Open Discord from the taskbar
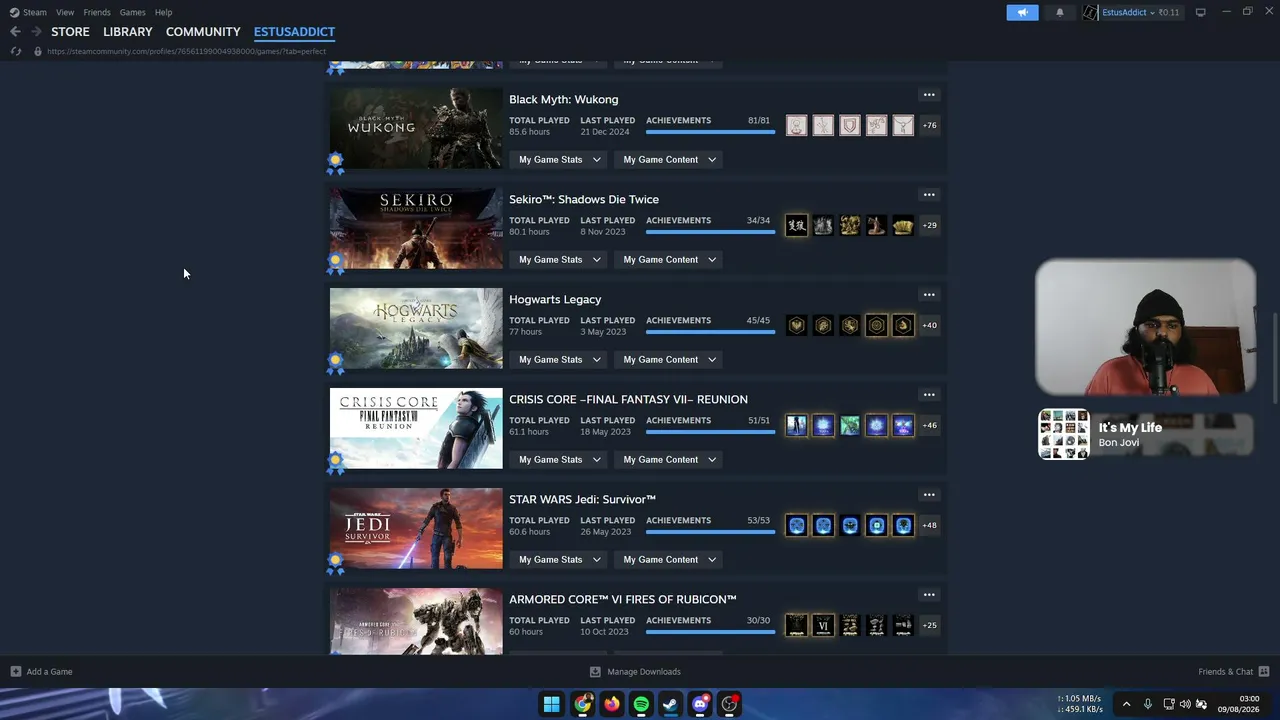Viewport: 1280px width, 720px height. 701,704
